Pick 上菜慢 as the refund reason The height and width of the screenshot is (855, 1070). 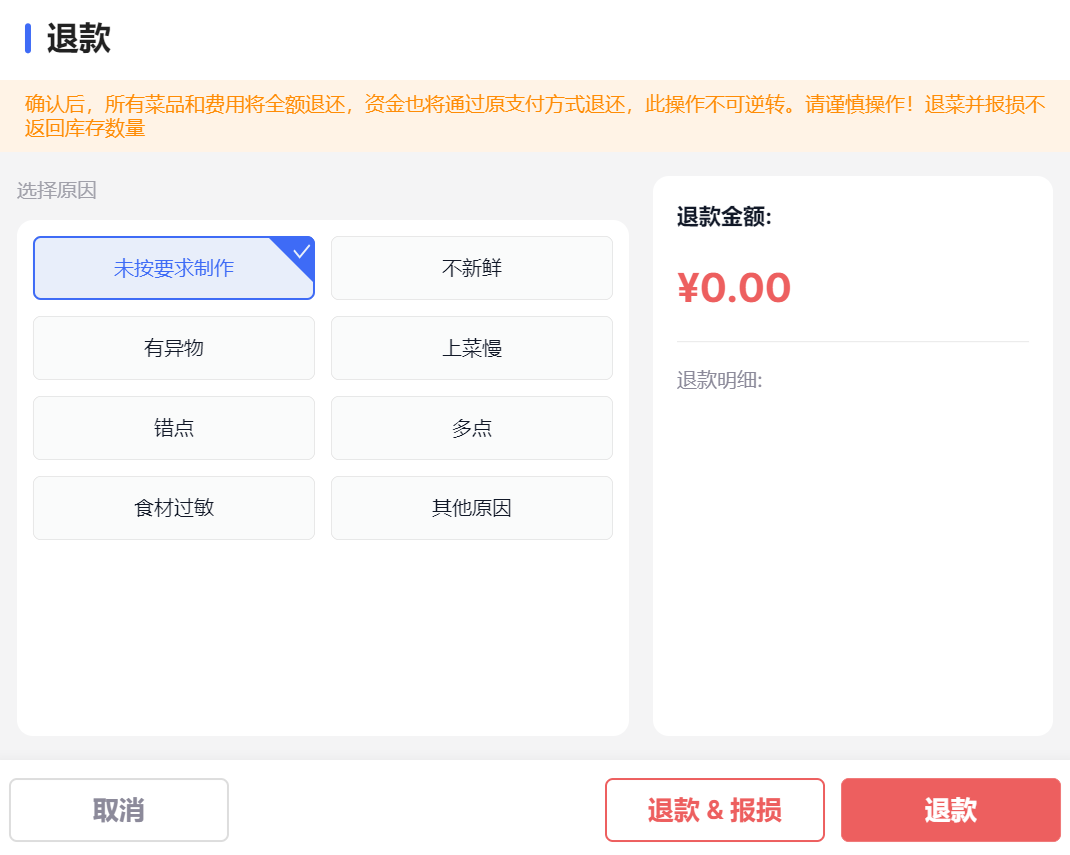[x=471, y=348]
